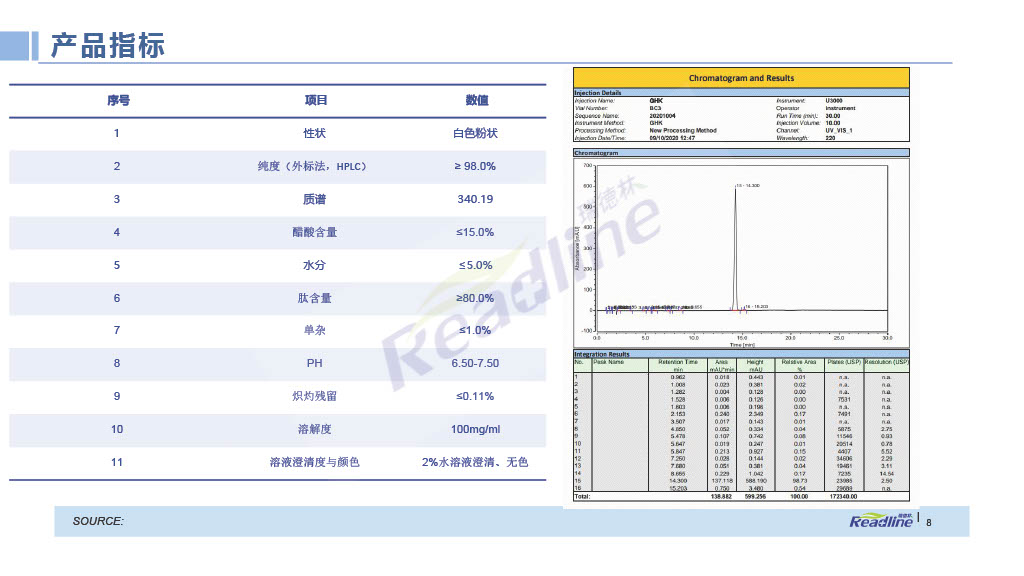Click the Injection Details section header
The height and width of the screenshot is (576, 1024).
click(598, 93)
